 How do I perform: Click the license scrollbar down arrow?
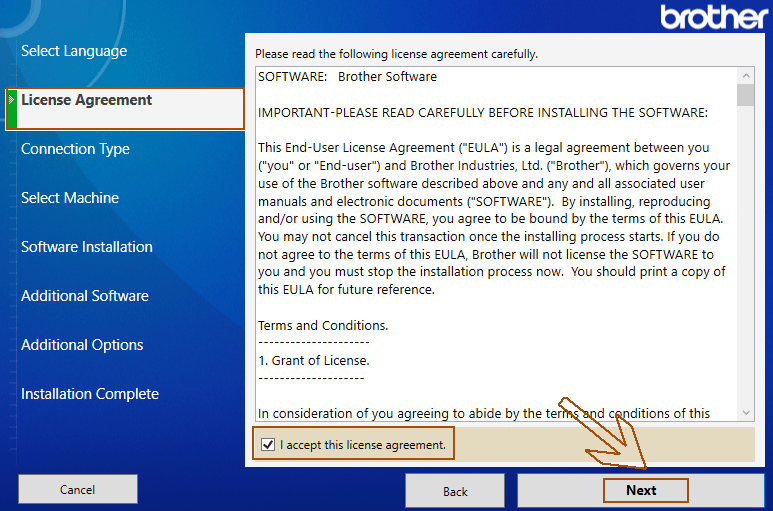click(746, 412)
